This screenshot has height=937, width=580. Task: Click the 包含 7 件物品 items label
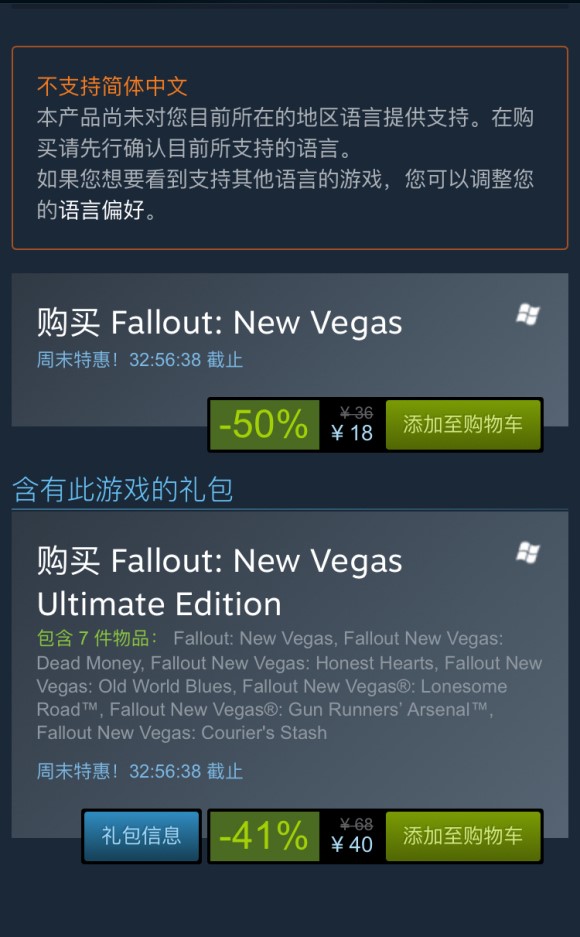(x=97, y=638)
